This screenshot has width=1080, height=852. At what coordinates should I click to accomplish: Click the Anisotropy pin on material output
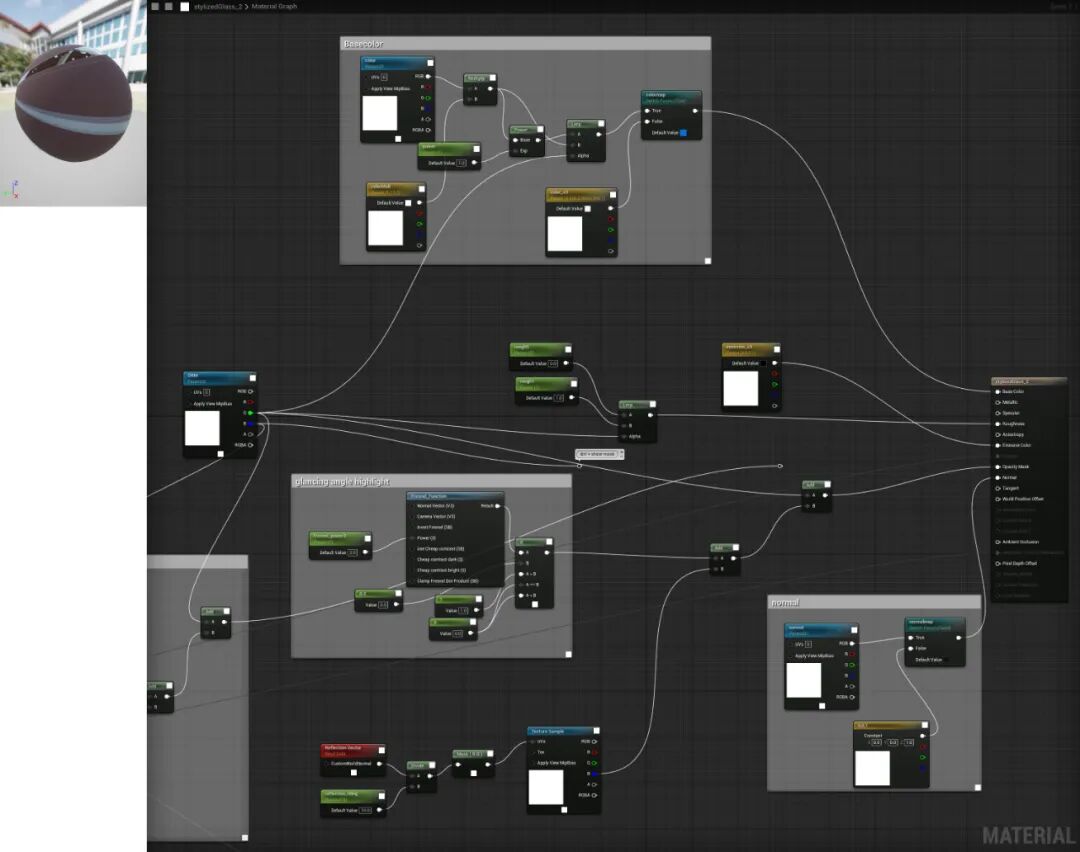click(x=997, y=435)
